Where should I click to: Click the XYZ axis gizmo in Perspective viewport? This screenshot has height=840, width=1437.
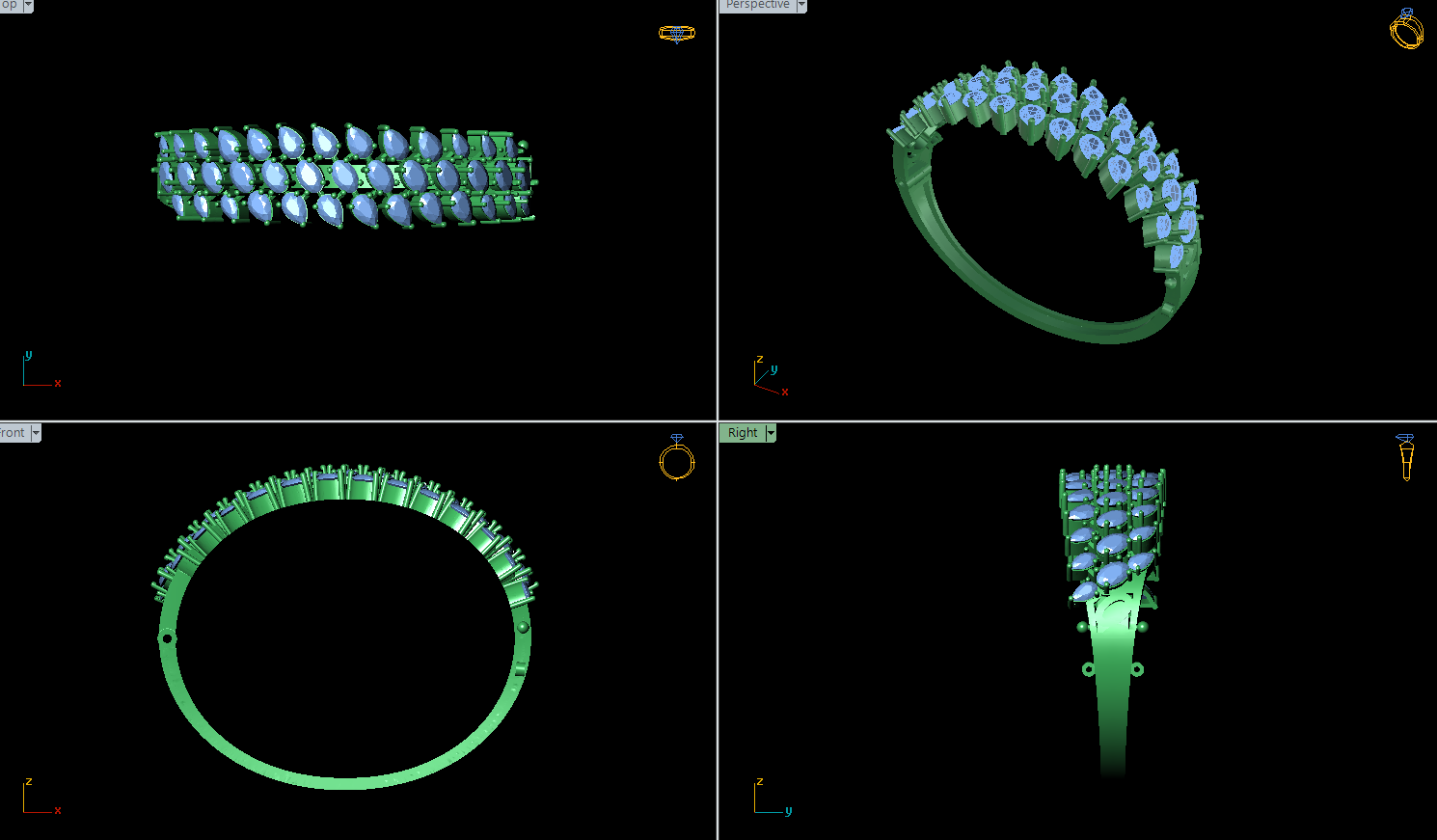point(770,378)
